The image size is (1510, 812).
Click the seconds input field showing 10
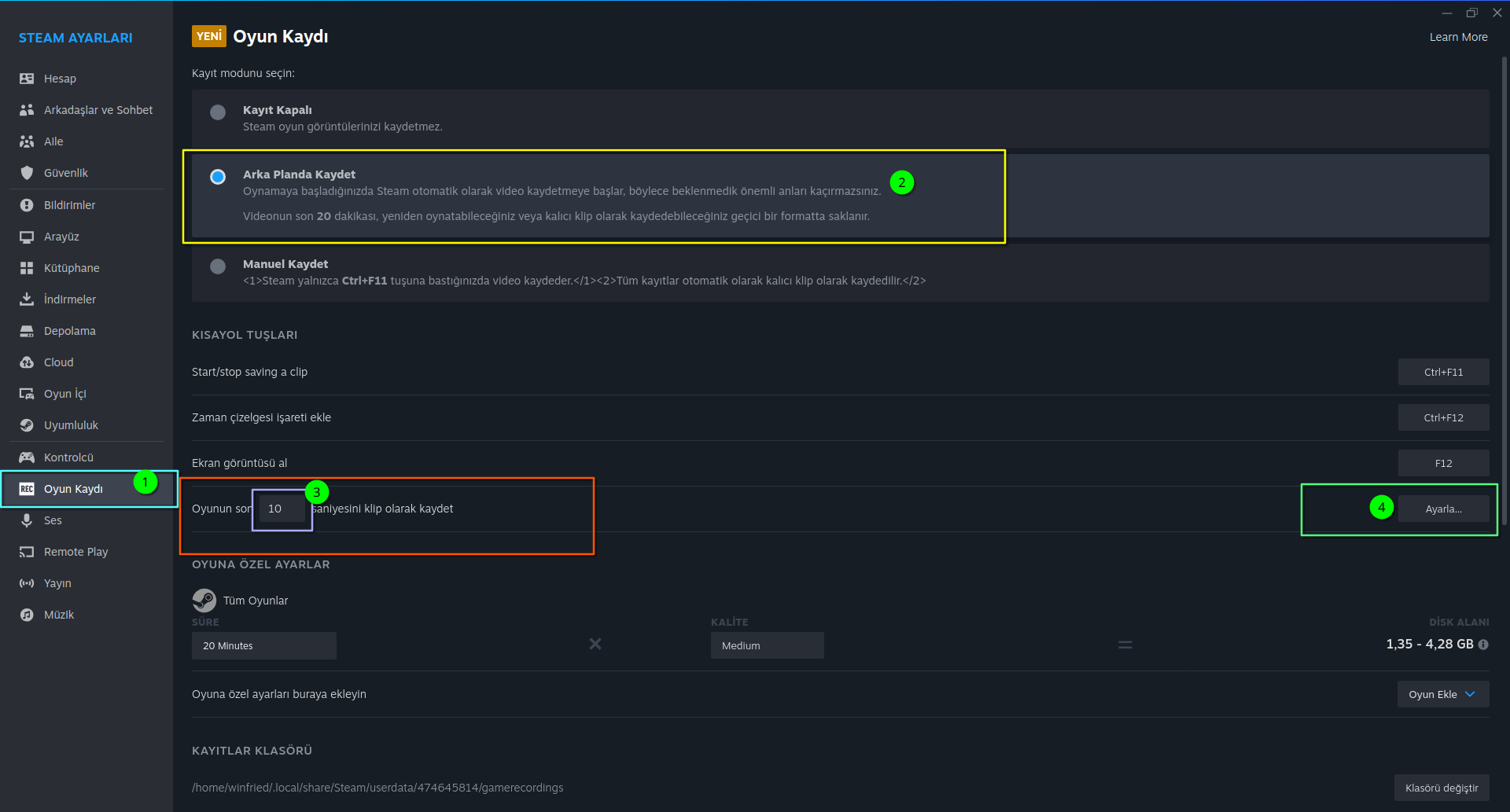[x=283, y=509]
